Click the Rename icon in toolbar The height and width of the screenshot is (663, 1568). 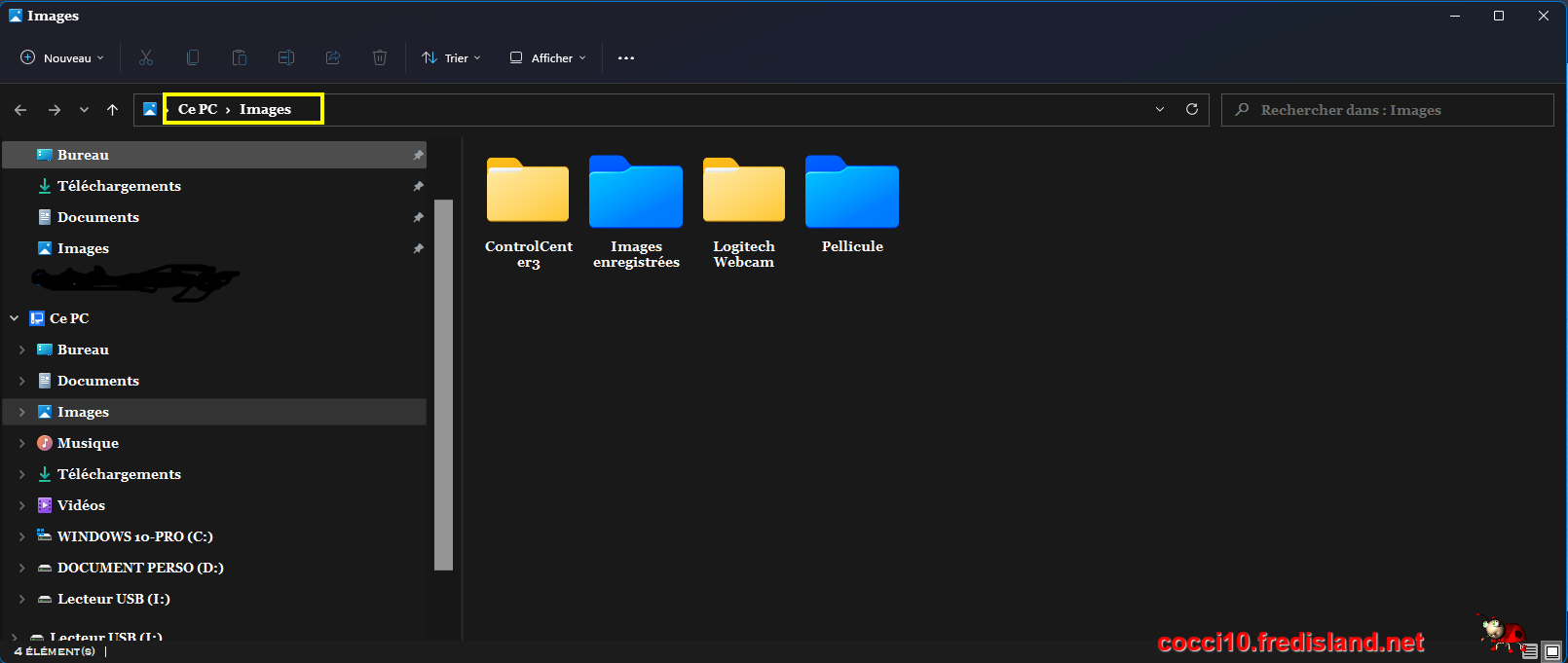pyautogui.click(x=286, y=58)
